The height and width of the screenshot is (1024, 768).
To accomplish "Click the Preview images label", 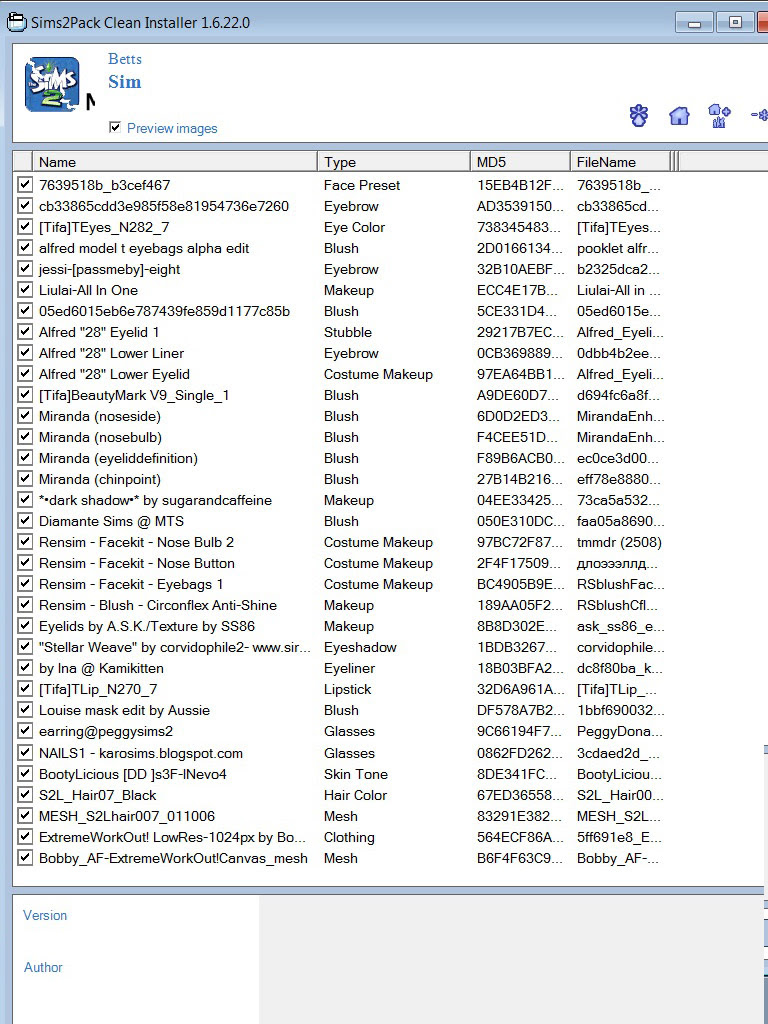I will 172,128.
